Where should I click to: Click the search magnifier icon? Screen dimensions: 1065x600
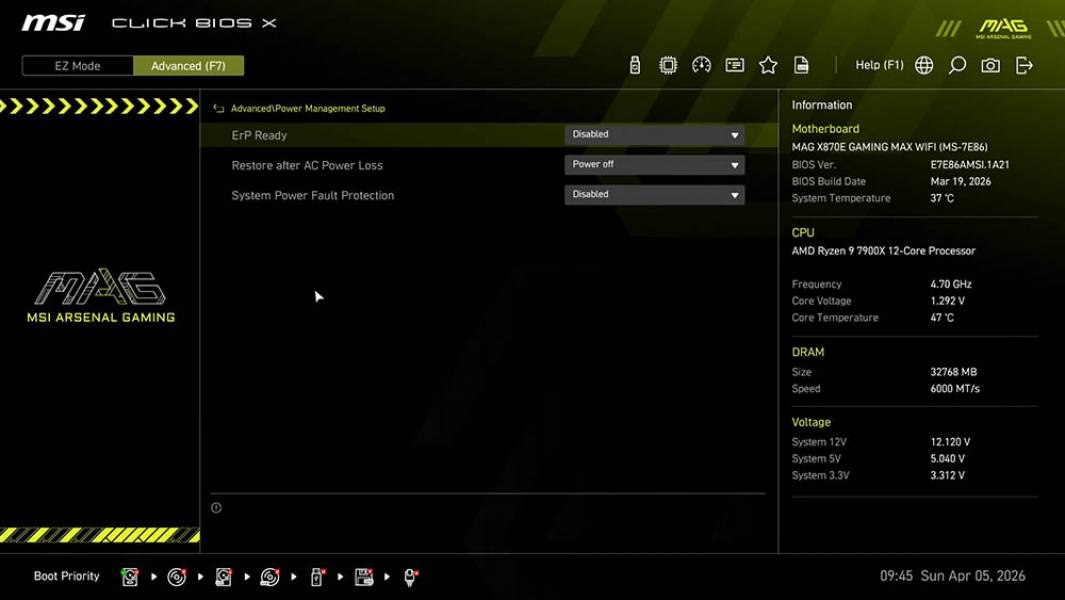pos(956,64)
